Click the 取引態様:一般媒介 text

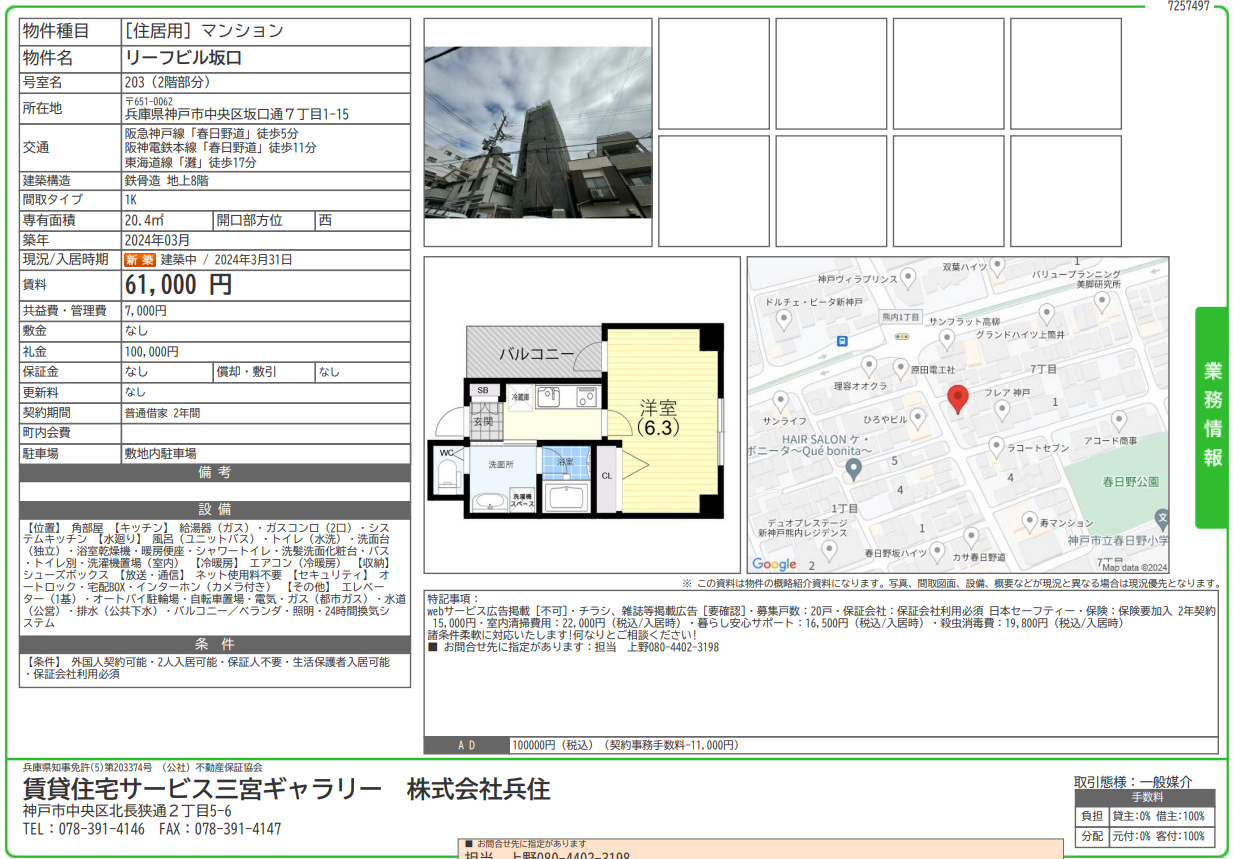tap(1133, 782)
